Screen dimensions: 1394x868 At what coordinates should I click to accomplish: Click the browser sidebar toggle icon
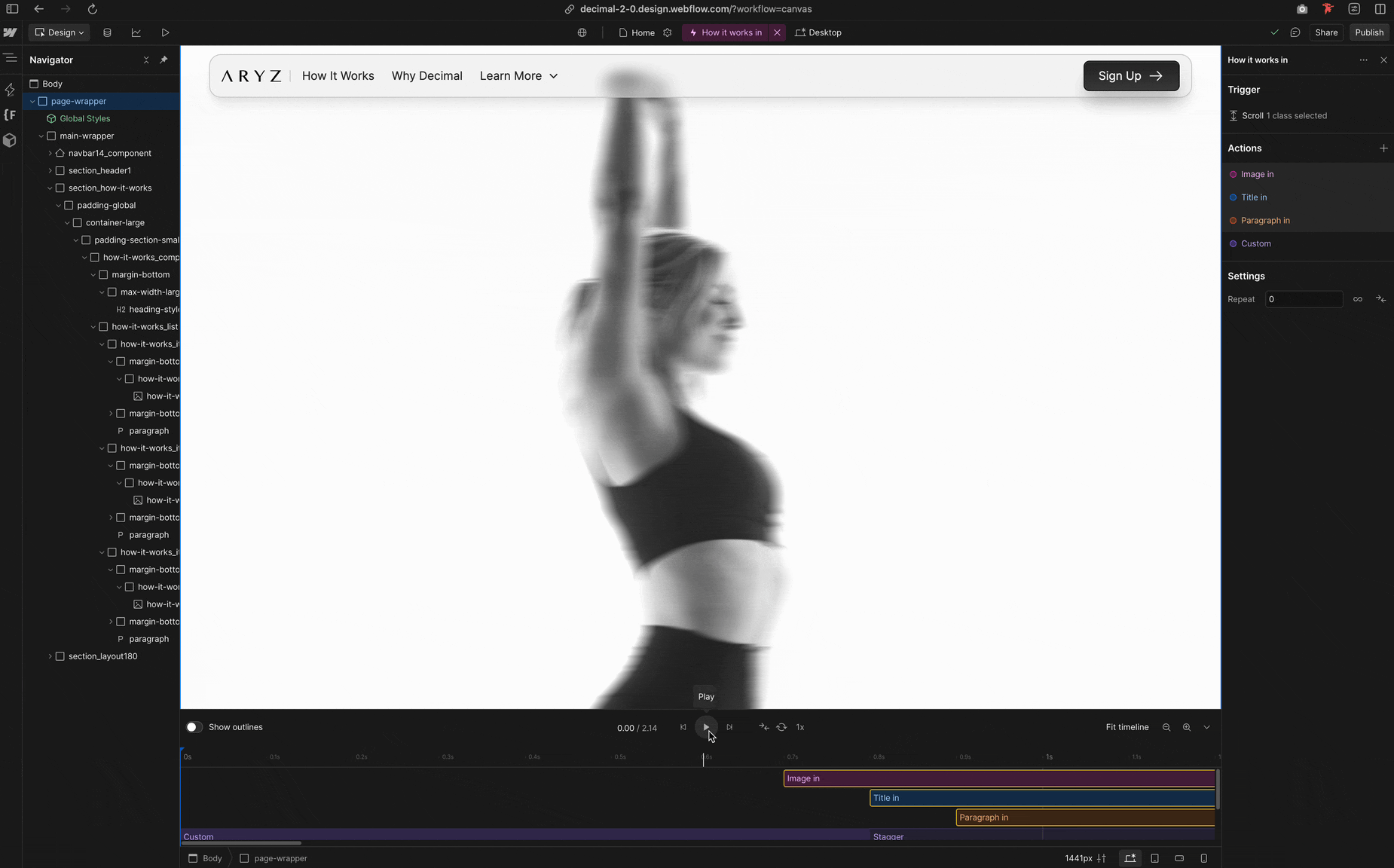pos(12,9)
